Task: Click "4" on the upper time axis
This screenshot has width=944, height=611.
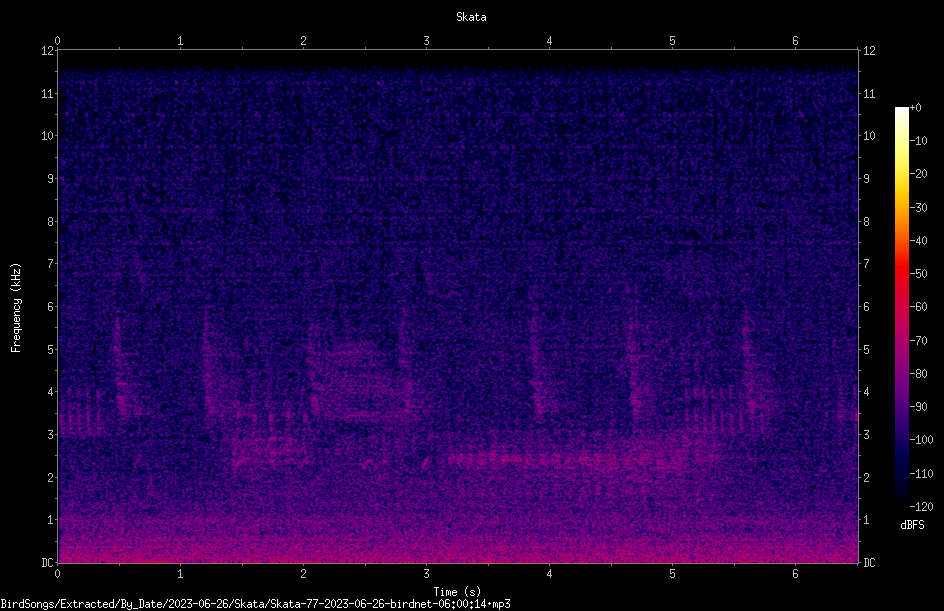Action: [x=549, y=41]
